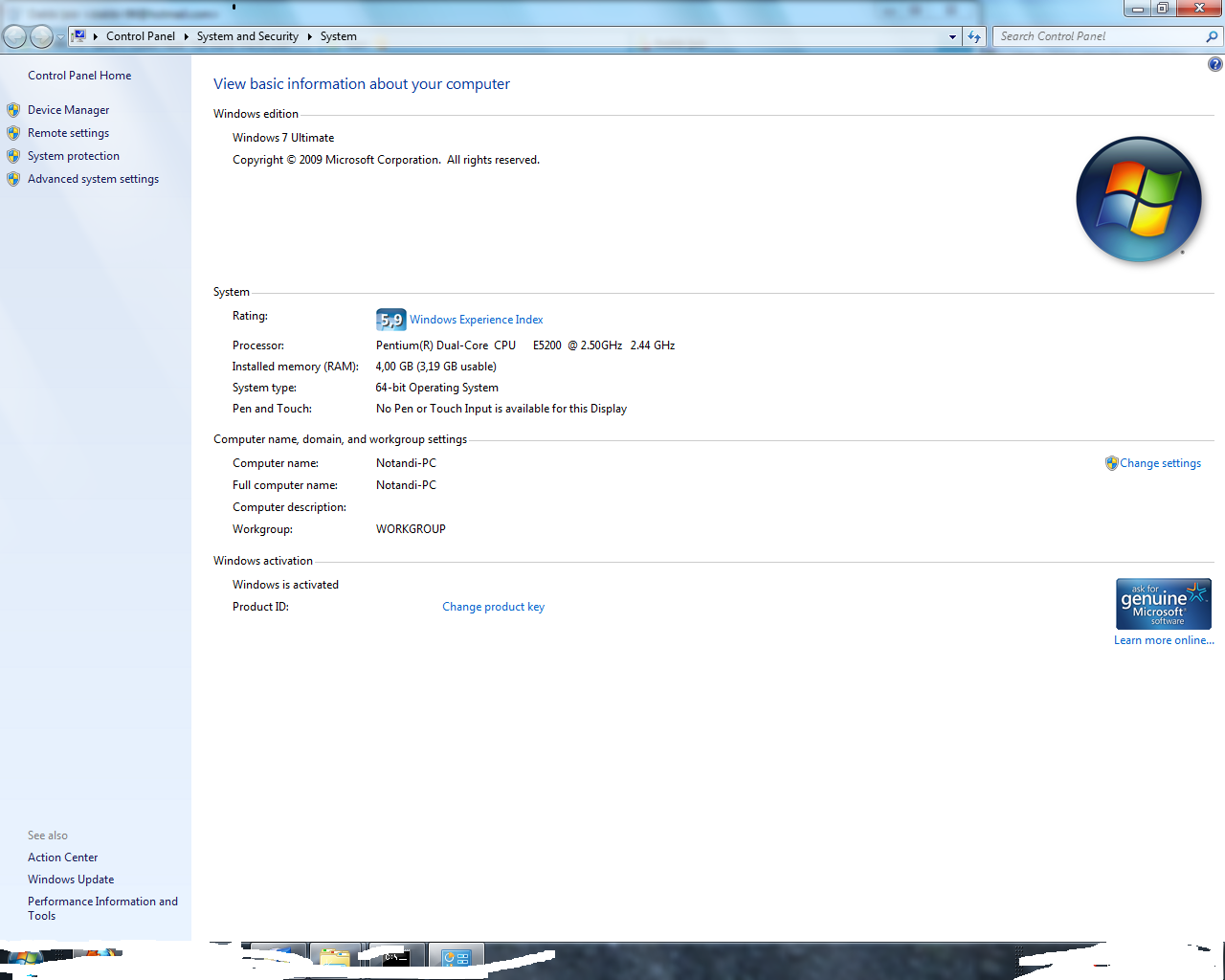Click the System breadcrumb item
This screenshot has width=1225, height=980.
339,36
